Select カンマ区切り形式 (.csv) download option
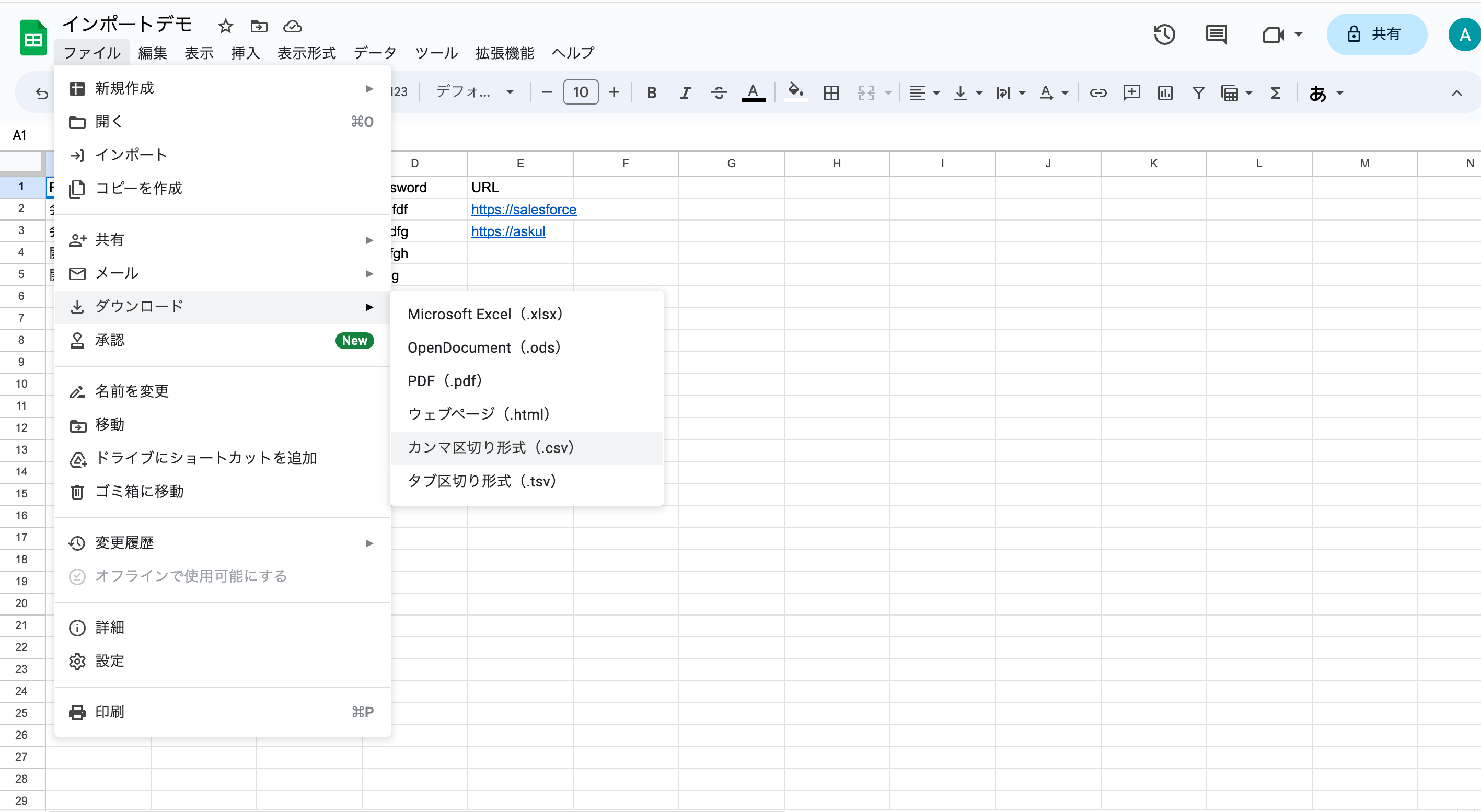 point(490,448)
